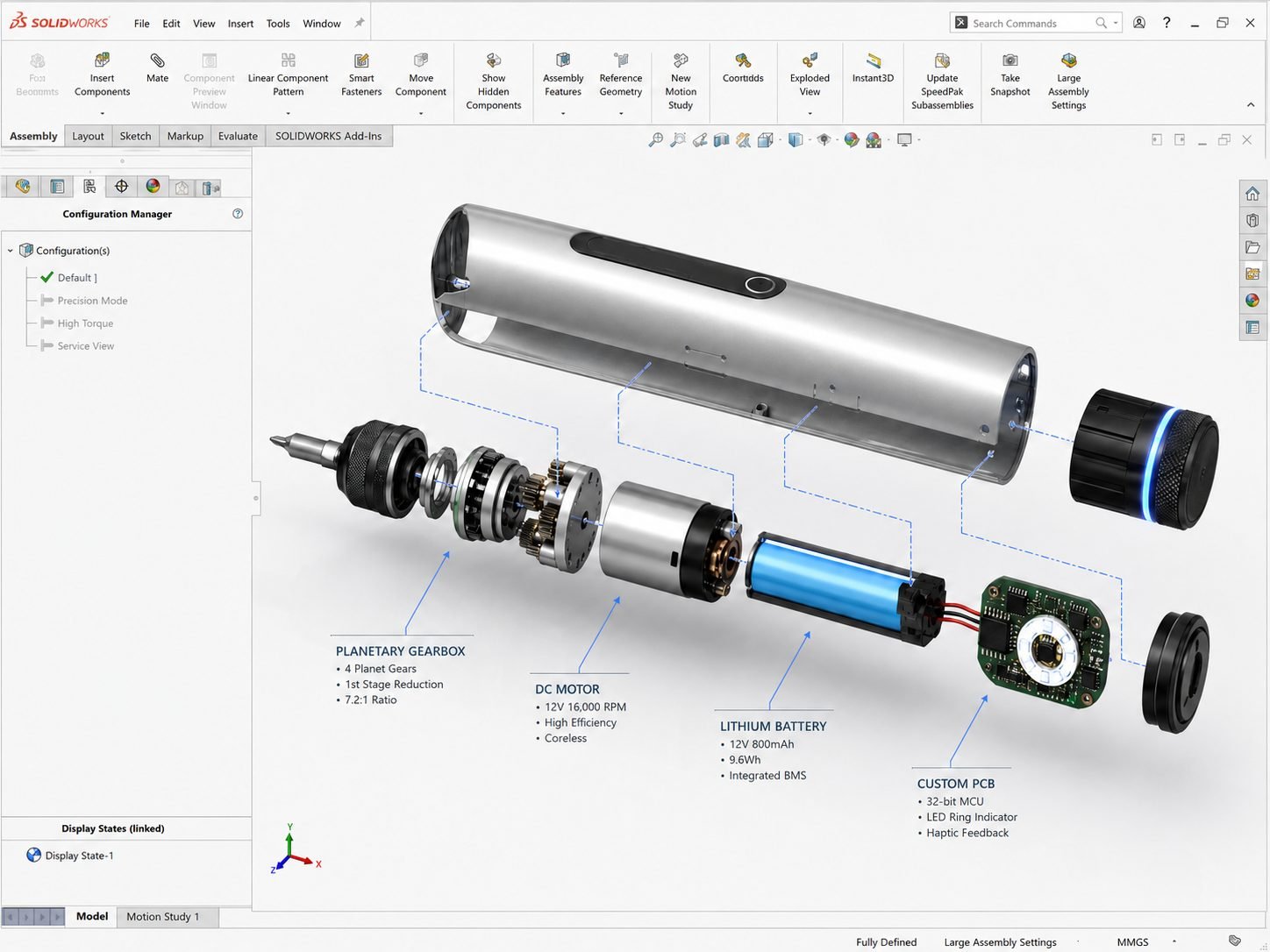Screen dimensions: 1270x952
Task: Open the Section View icon
Action: 721,139
